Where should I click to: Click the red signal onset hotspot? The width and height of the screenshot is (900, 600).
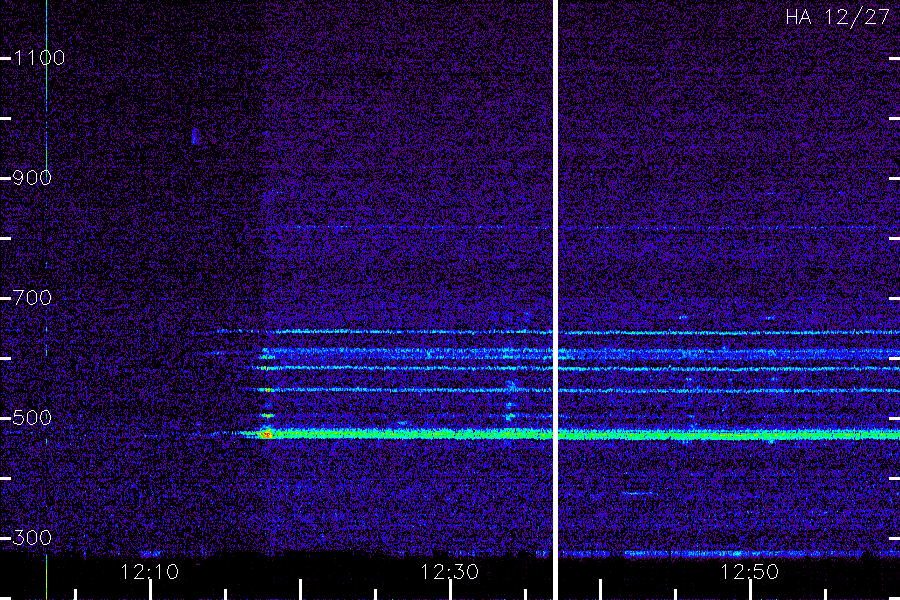[266, 435]
